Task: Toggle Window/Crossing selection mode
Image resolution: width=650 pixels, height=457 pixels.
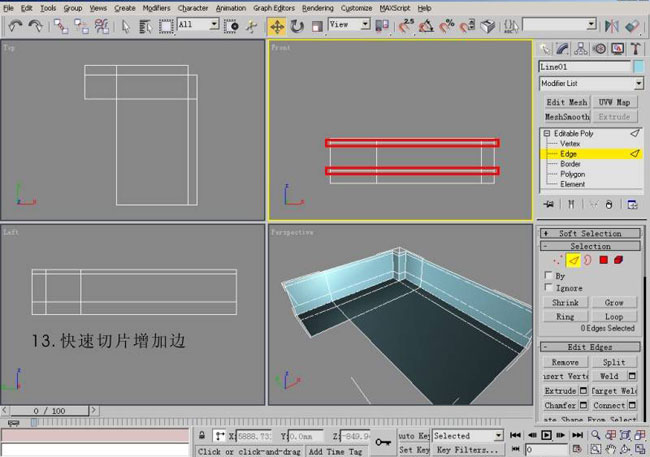Action: click(231, 27)
